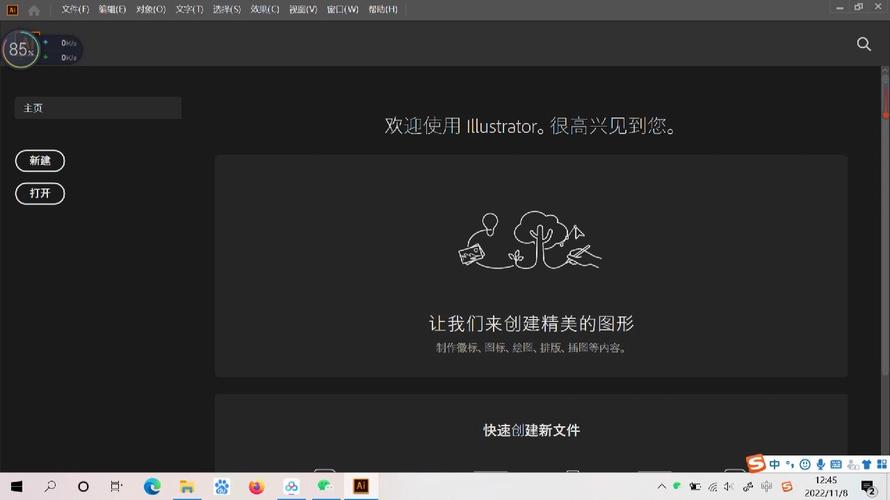Click the Sogou input method S icon
The height and width of the screenshot is (500, 890).
pyautogui.click(x=756, y=464)
